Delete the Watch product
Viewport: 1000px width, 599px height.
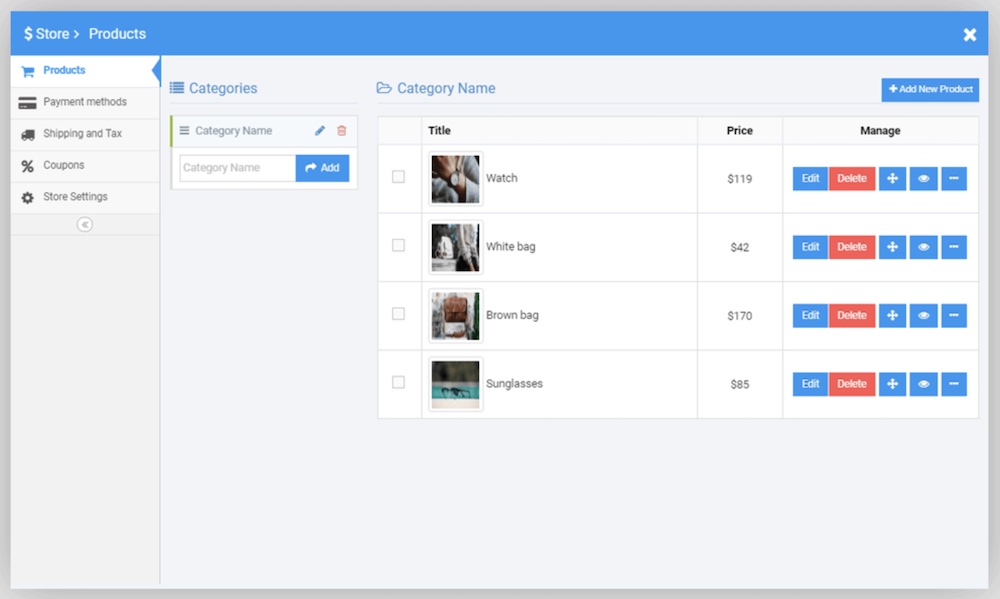[852, 179]
